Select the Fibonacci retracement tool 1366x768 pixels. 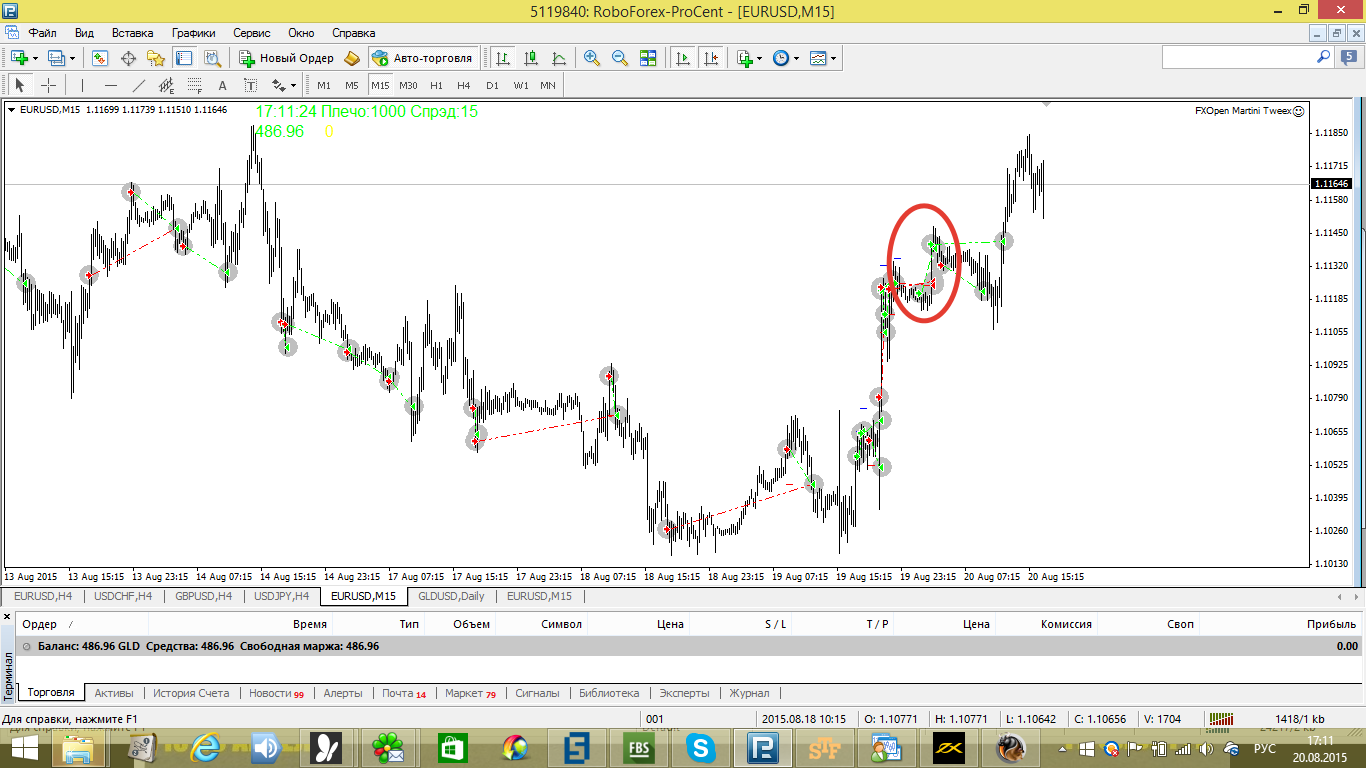click(195, 85)
